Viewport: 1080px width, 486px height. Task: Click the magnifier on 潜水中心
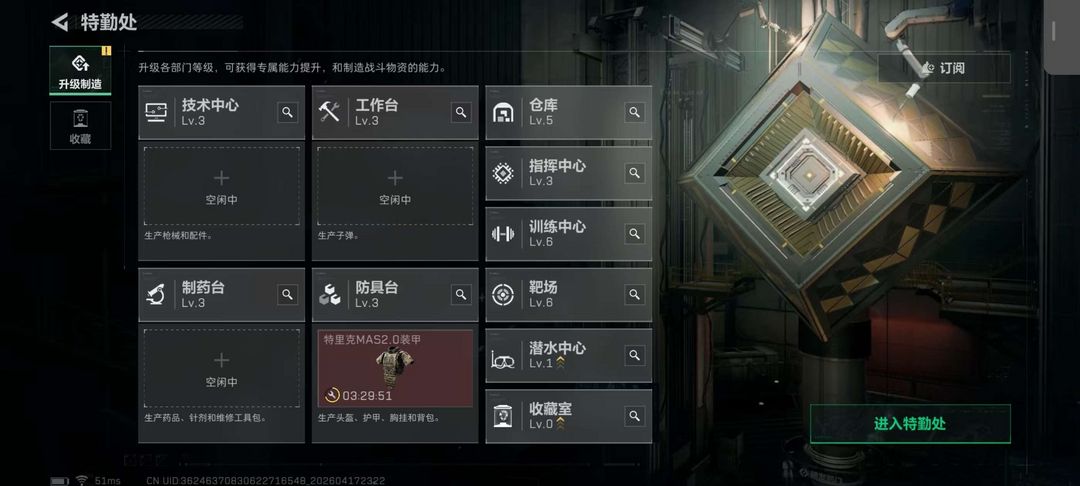click(634, 355)
